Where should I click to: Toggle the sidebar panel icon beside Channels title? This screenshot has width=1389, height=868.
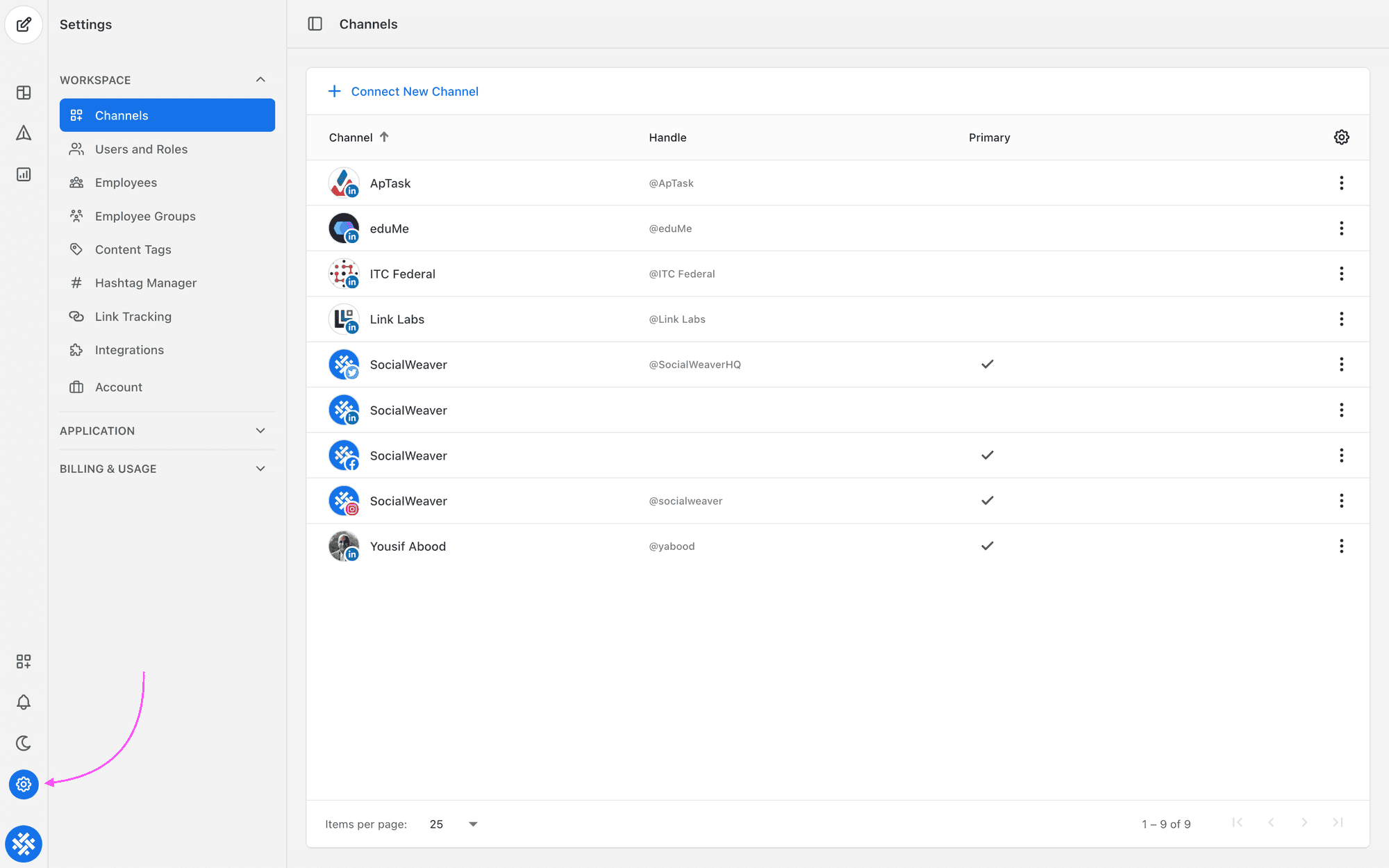coord(315,24)
